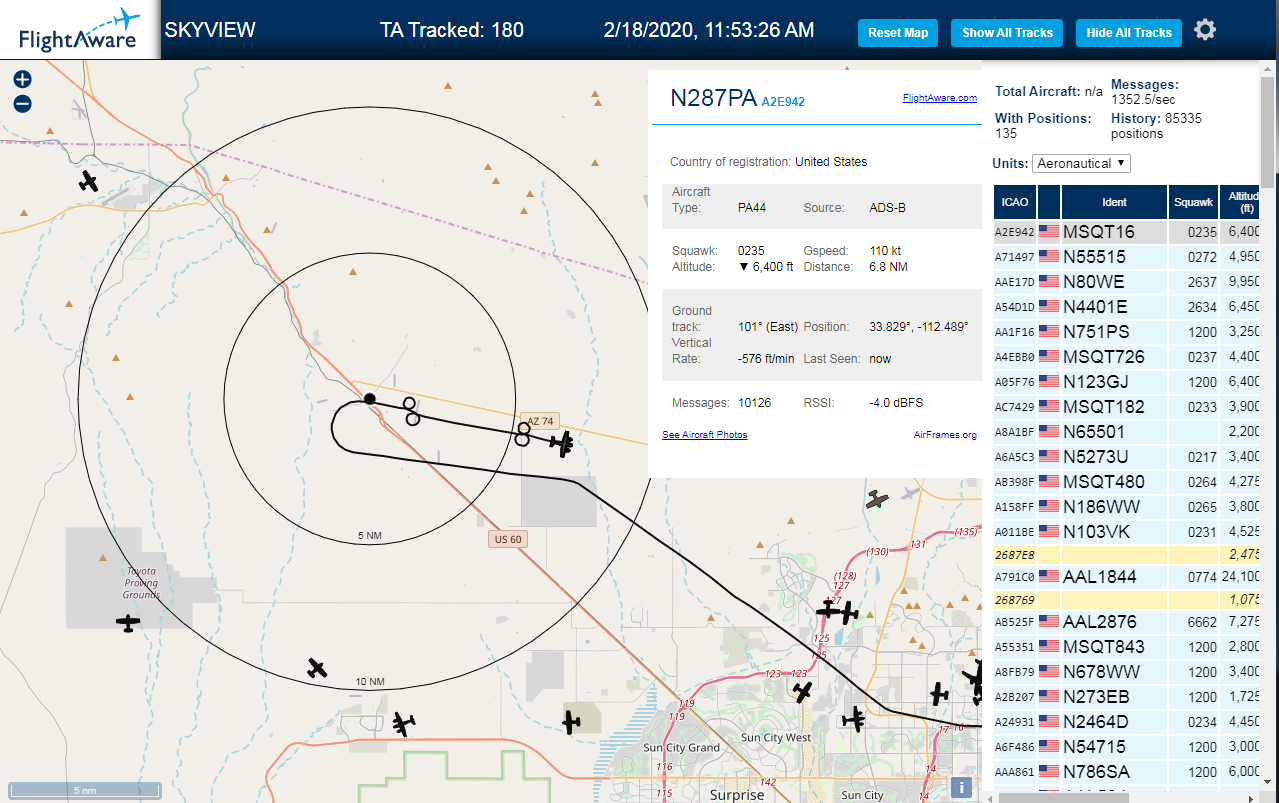Select the N678WW aircraft row
This screenshot has height=803, width=1279.
click(1127, 672)
